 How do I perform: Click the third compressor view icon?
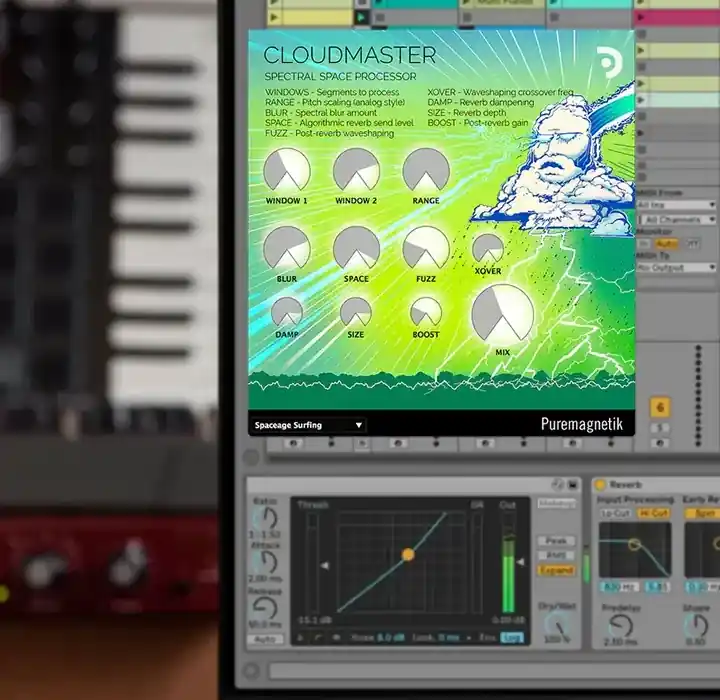click(x=336, y=638)
